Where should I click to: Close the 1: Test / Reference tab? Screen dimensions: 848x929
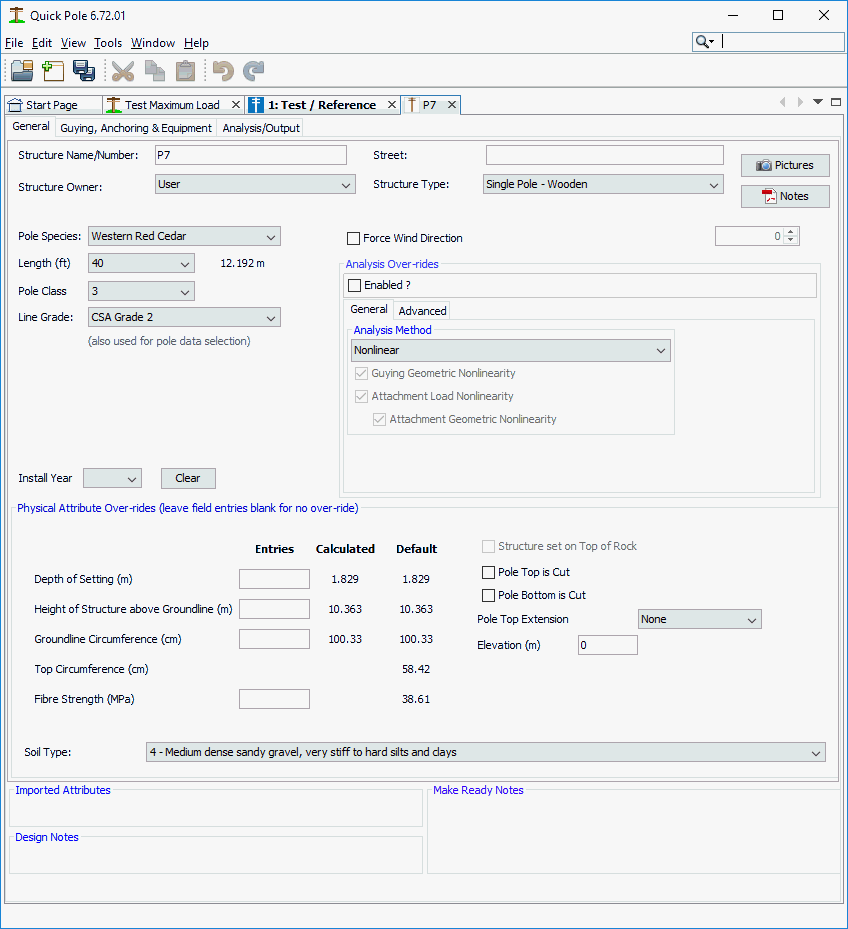pyautogui.click(x=392, y=104)
